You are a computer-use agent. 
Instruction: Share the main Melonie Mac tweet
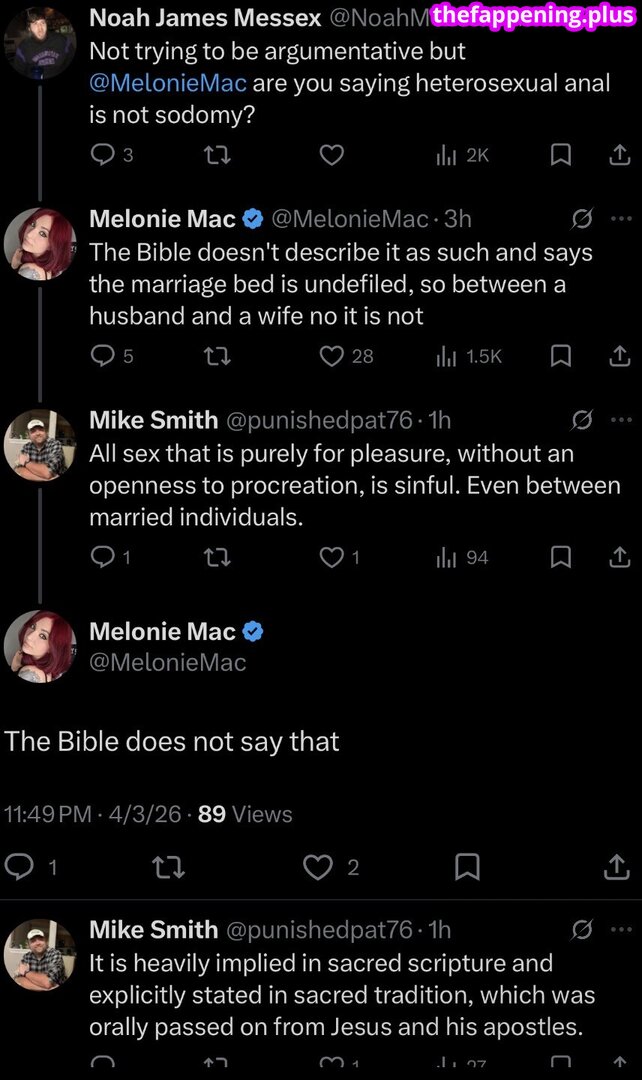point(616,867)
